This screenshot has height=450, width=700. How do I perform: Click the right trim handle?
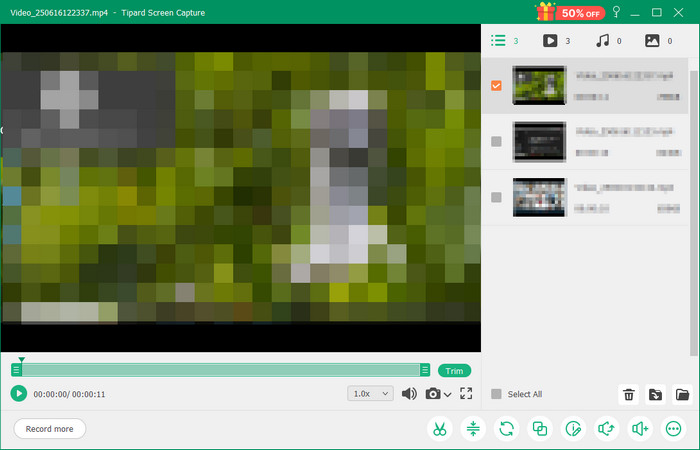(x=425, y=370)
